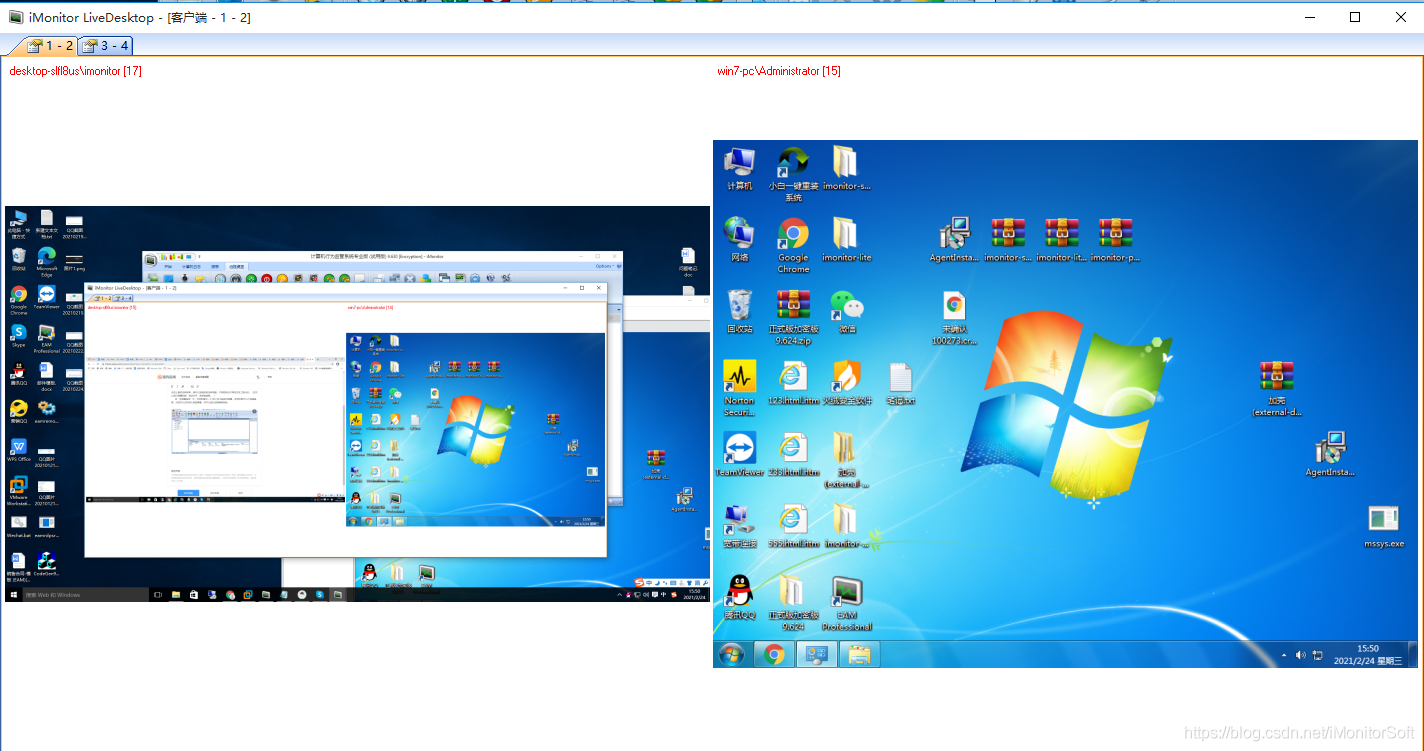1424x751 pixels.
Task: Launch 微信 shortcut on win7-pc desktop
Action: (x=847, y=311)
